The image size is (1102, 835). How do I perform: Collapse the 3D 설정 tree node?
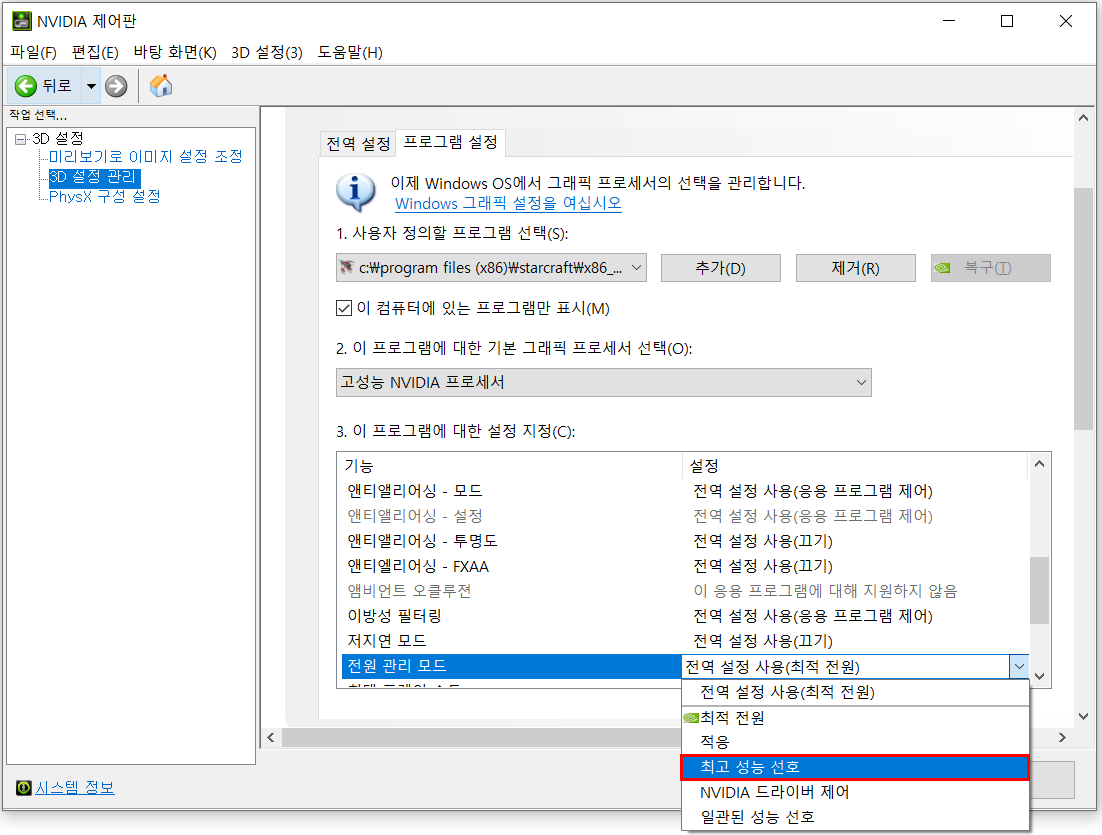pos(20,139)
